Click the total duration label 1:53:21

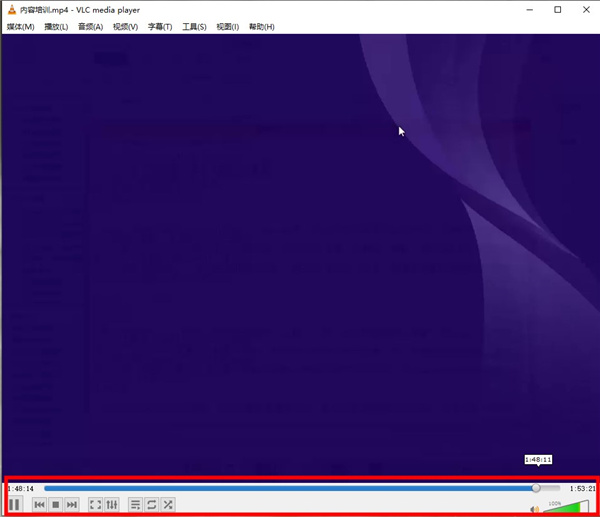[x=582, y=489]
